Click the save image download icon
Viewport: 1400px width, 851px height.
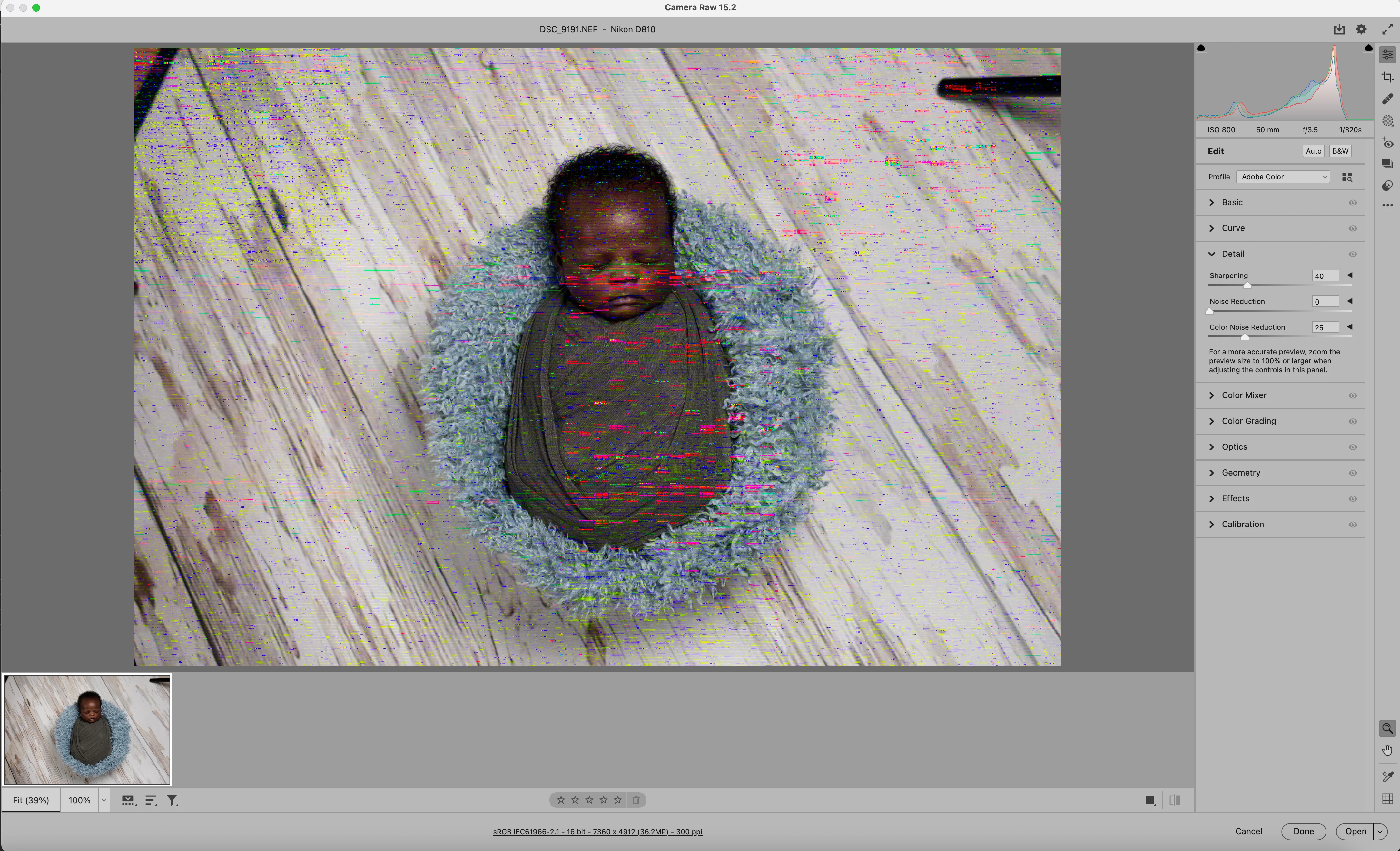(1339, 29)
